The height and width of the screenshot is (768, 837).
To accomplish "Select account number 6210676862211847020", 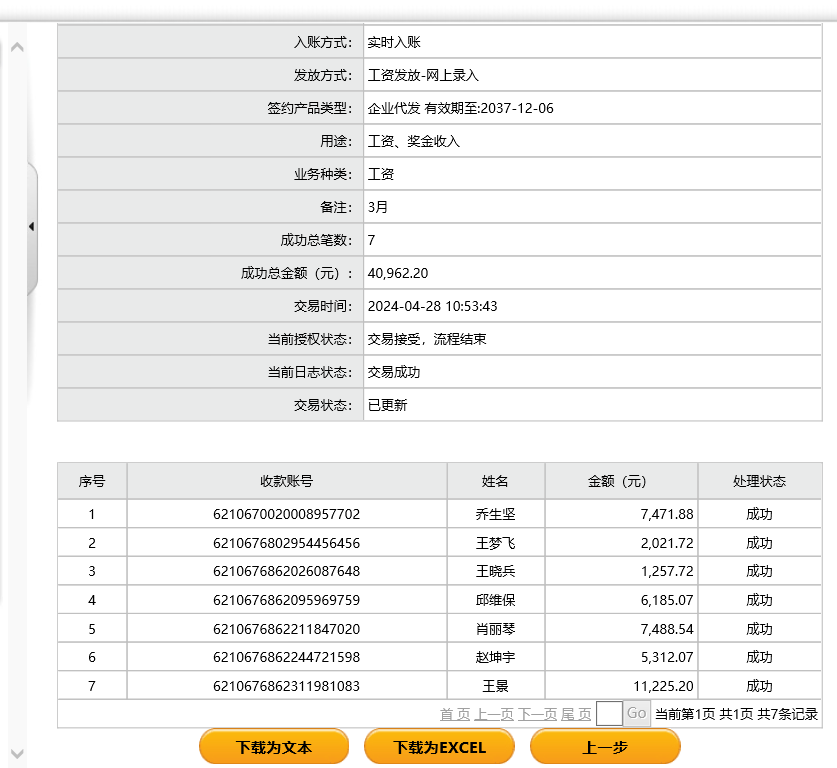I will [287, 629].
